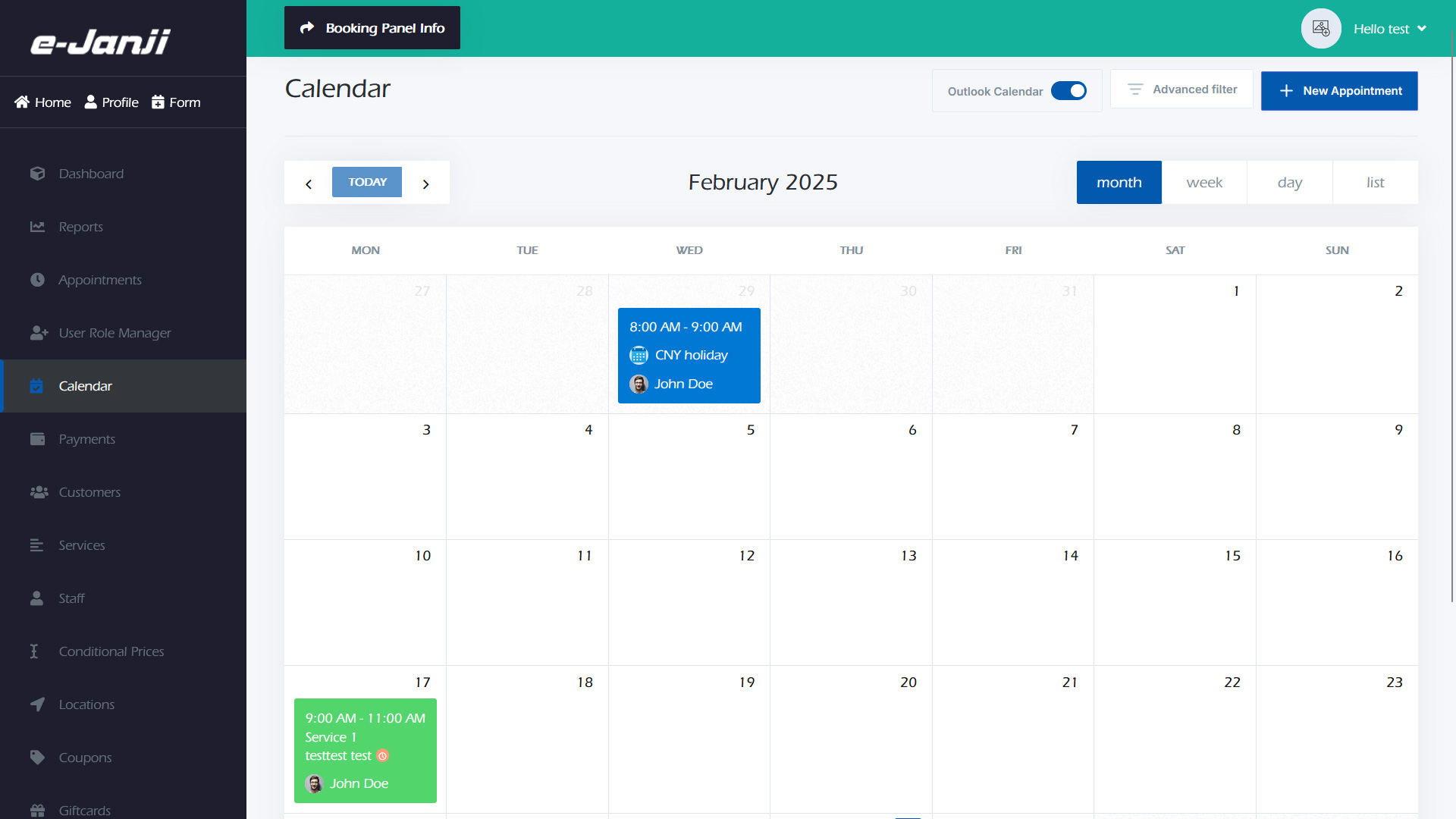Click the Customers group icon
The height and width of the screenshot is (819, 1456).
coord(39,492)
